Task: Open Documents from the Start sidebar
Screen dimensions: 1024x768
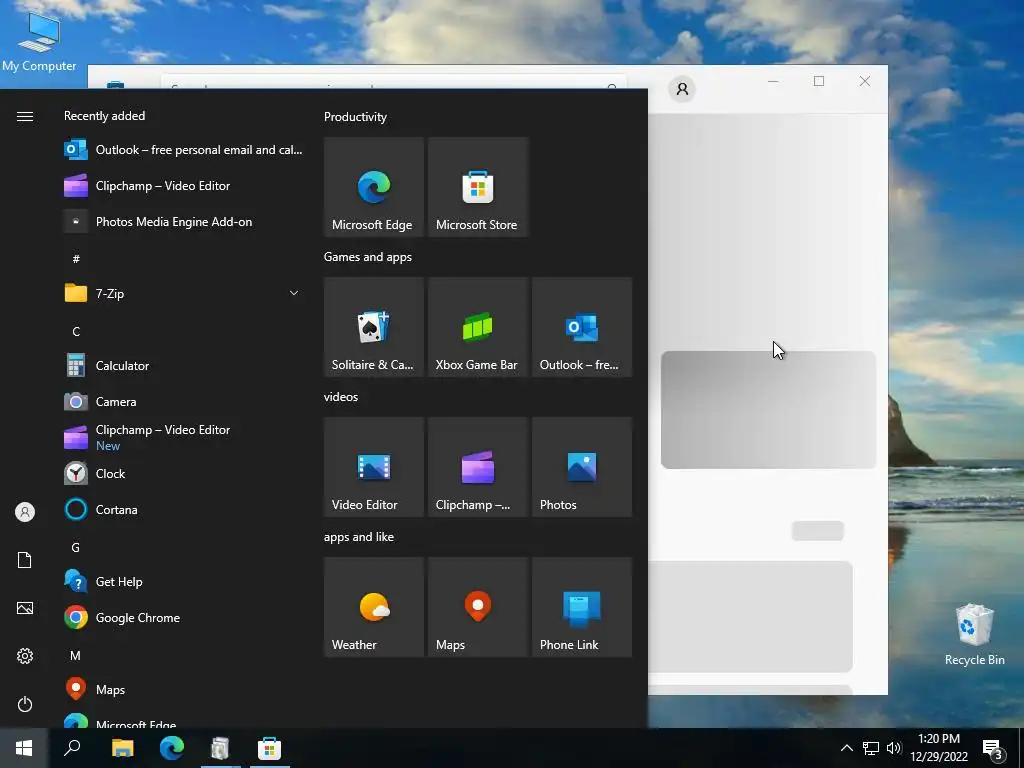Action: [x=25, y=560]
